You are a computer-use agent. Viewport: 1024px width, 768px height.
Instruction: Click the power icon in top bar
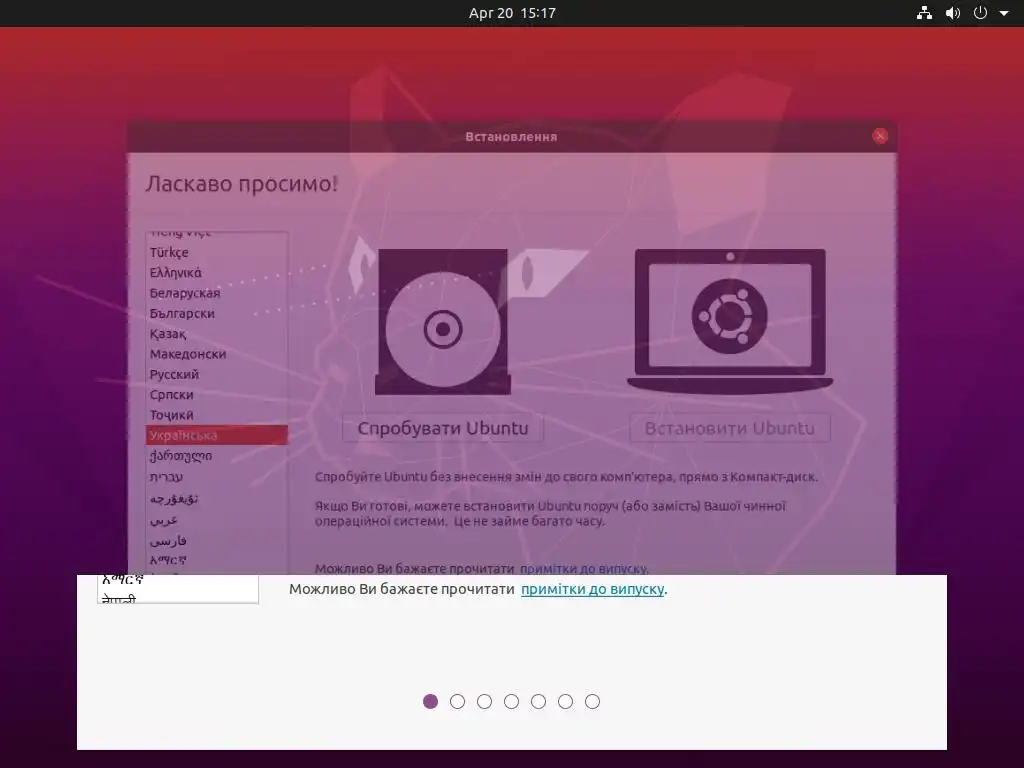[x=980, y=12]
